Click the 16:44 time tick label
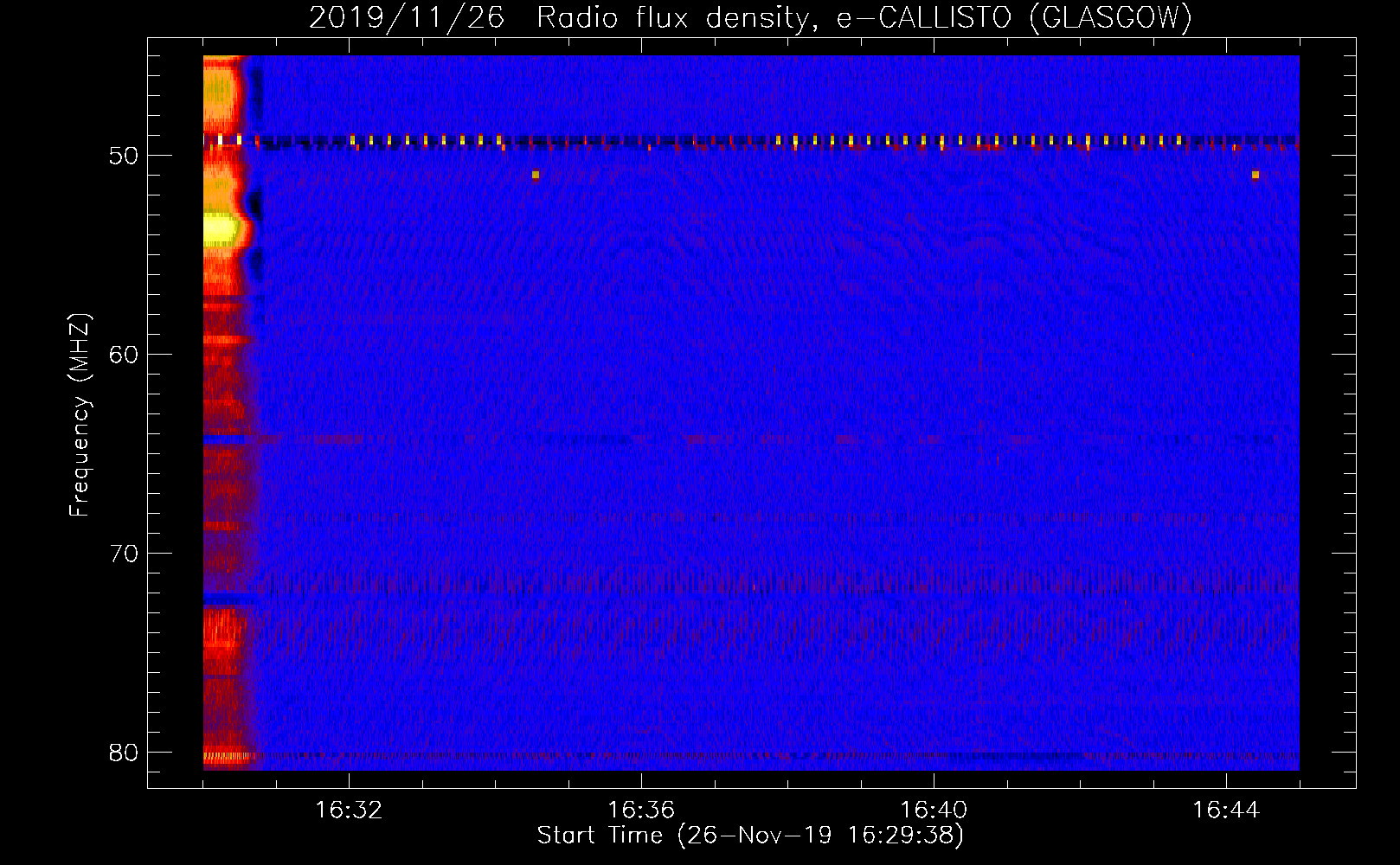1400x865 pixels. pos(1226,811)
